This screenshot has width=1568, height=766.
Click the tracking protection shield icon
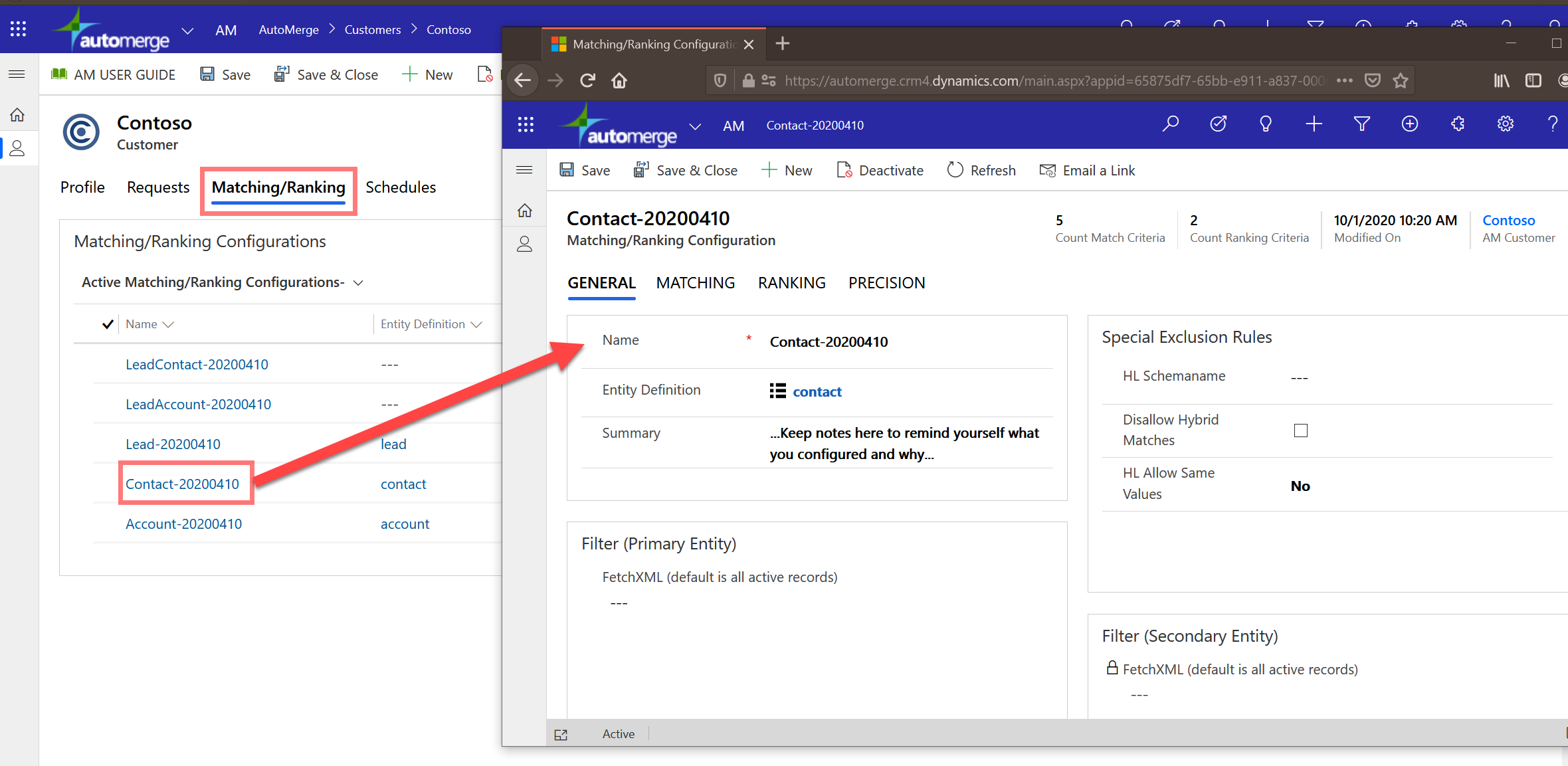(720, 80)
